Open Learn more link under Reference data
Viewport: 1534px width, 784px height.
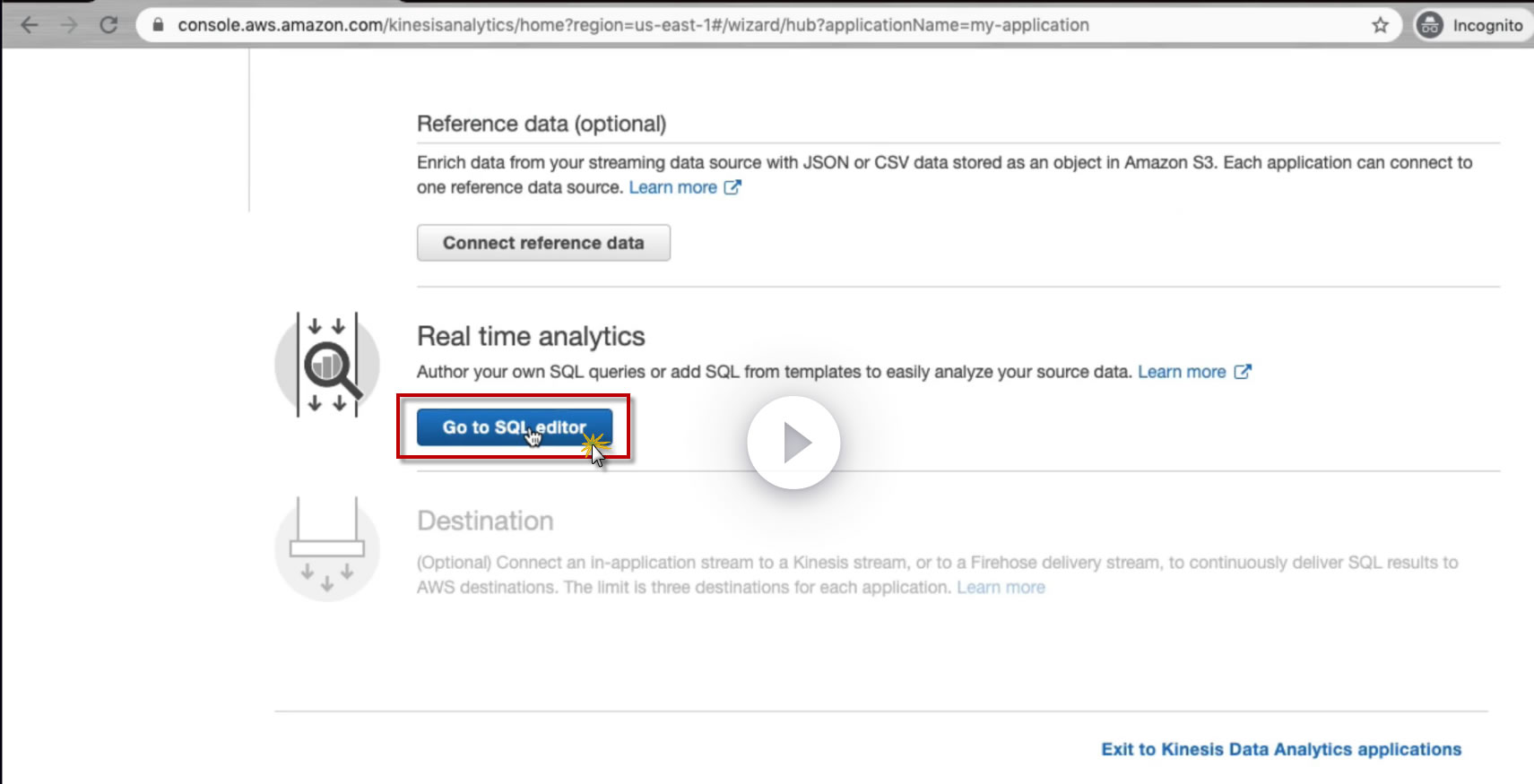[x=672, y=187]
